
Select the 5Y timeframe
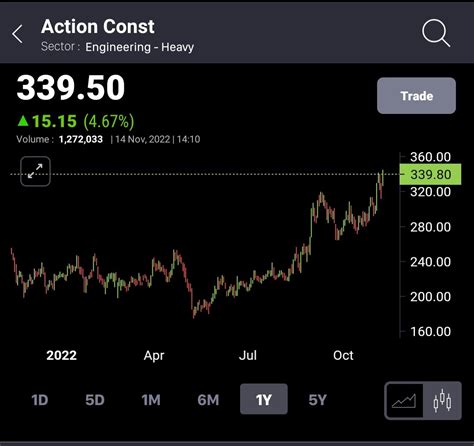(318, 400)
